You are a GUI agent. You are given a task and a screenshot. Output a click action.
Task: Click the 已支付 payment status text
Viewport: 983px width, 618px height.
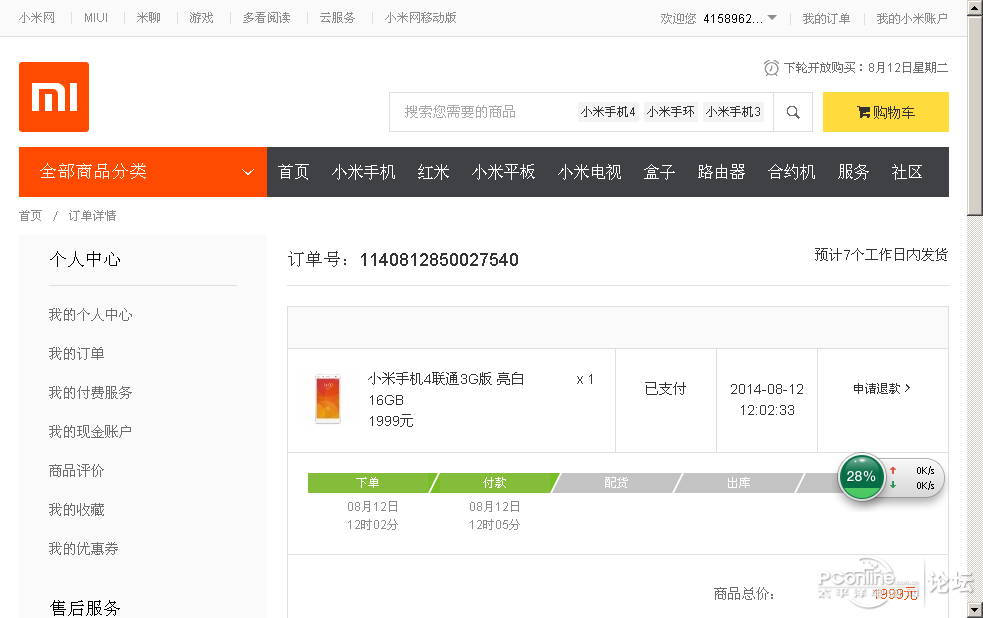(666, 389)
